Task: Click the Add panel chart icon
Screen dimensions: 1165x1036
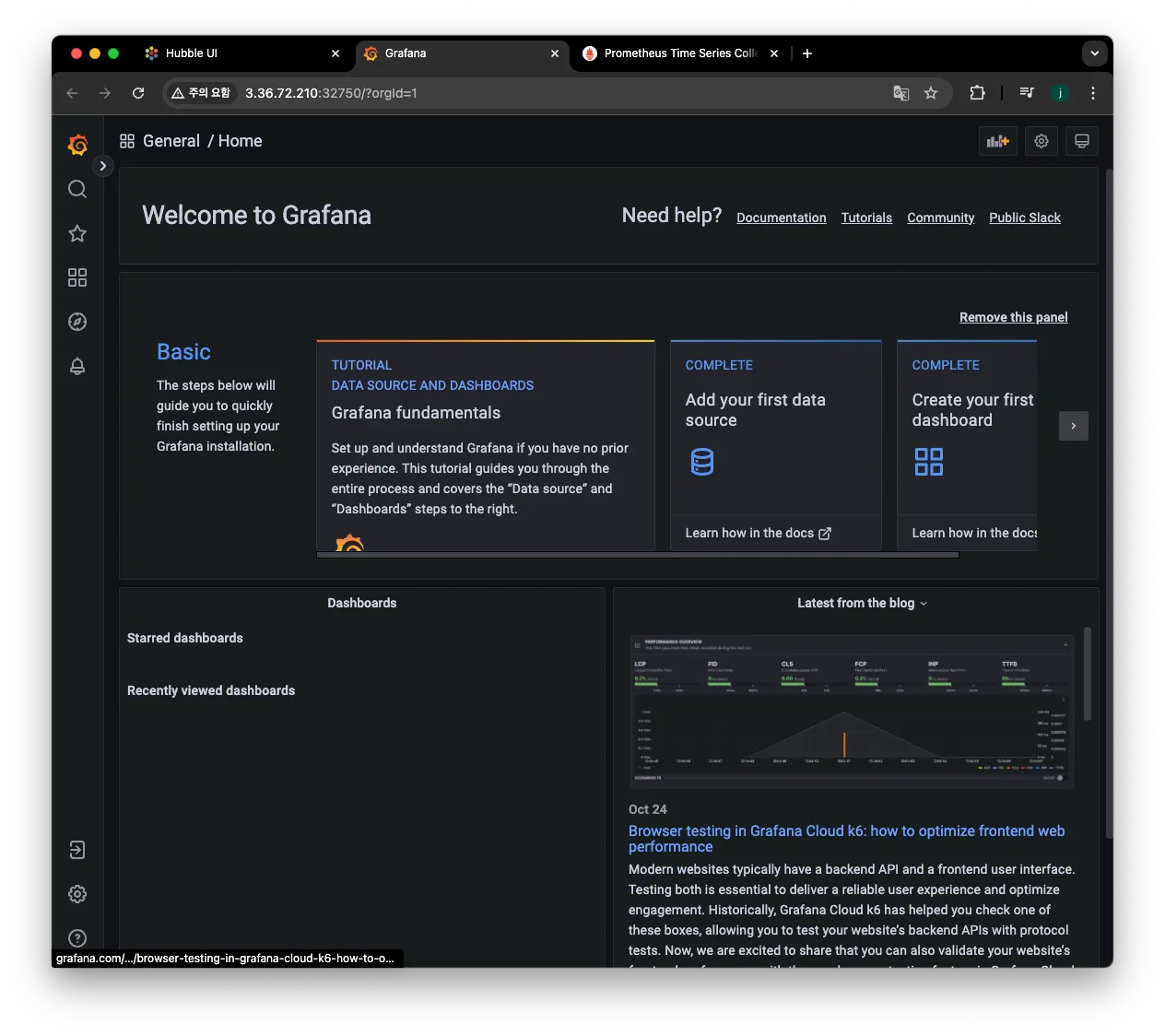Action: point(998,141)
